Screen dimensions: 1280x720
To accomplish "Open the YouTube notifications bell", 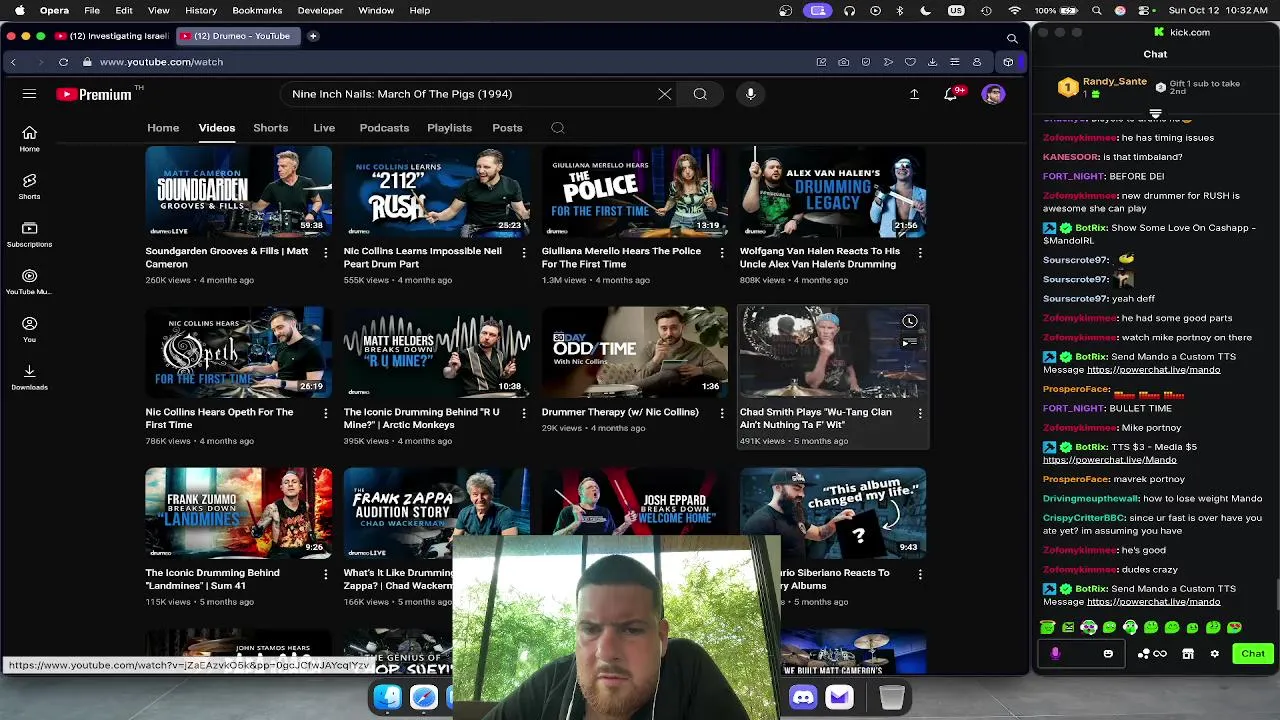I will click(951, 94).
